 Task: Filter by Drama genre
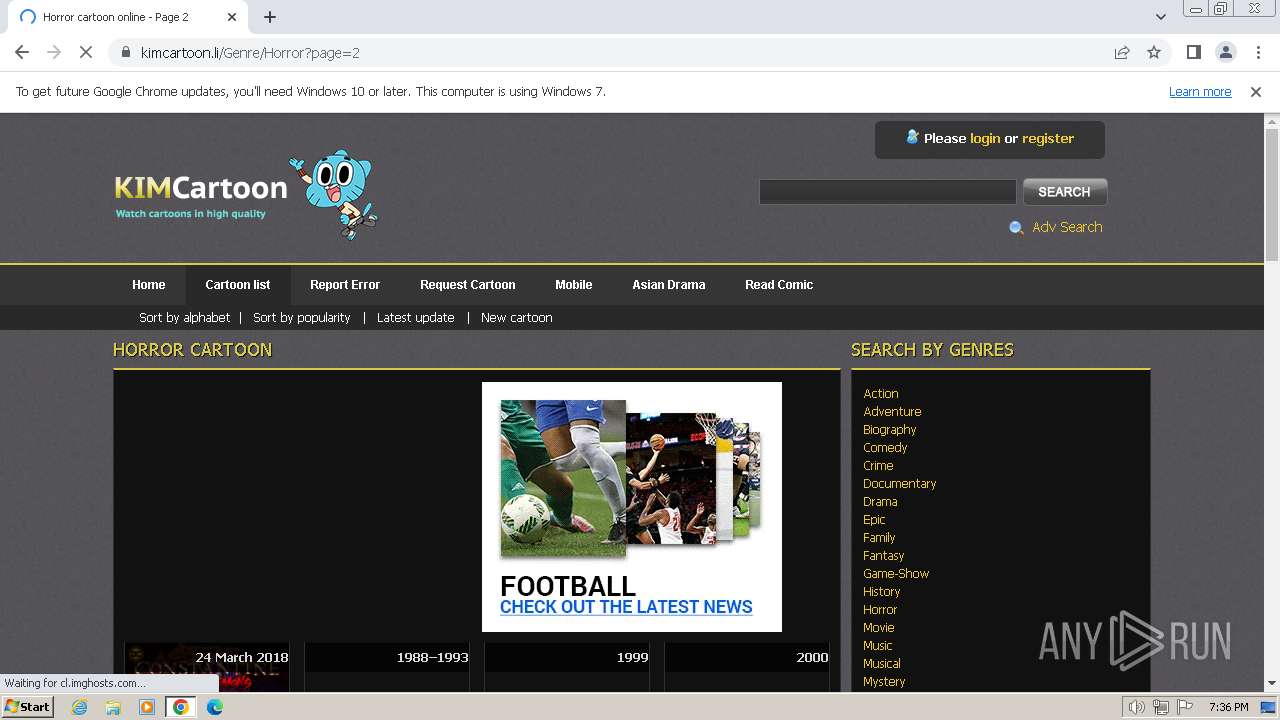click(x=881, y=502)
